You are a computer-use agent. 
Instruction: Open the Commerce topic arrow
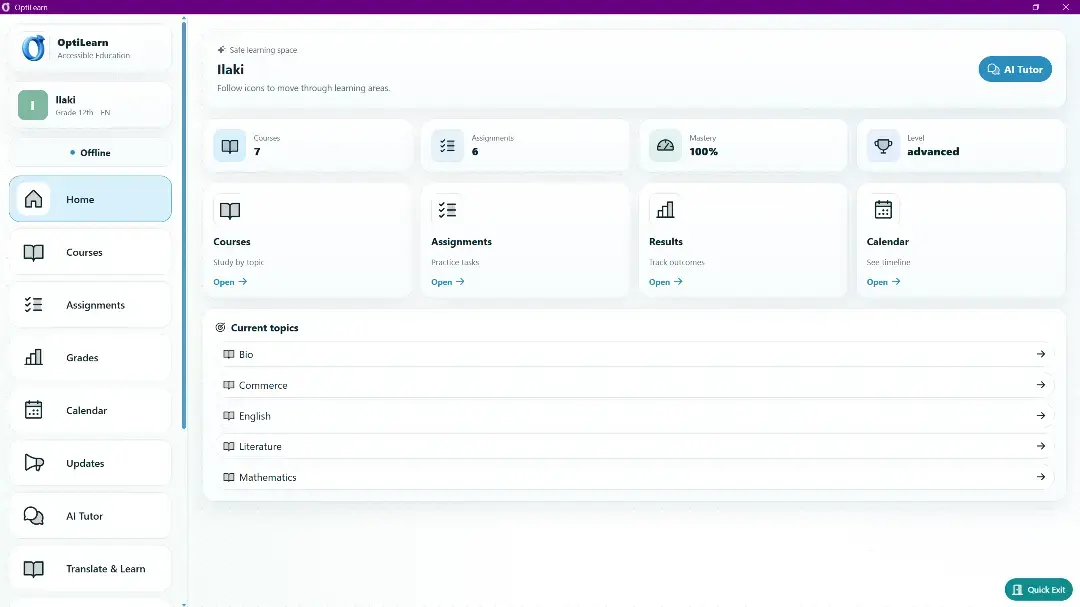coord(1041,385)
